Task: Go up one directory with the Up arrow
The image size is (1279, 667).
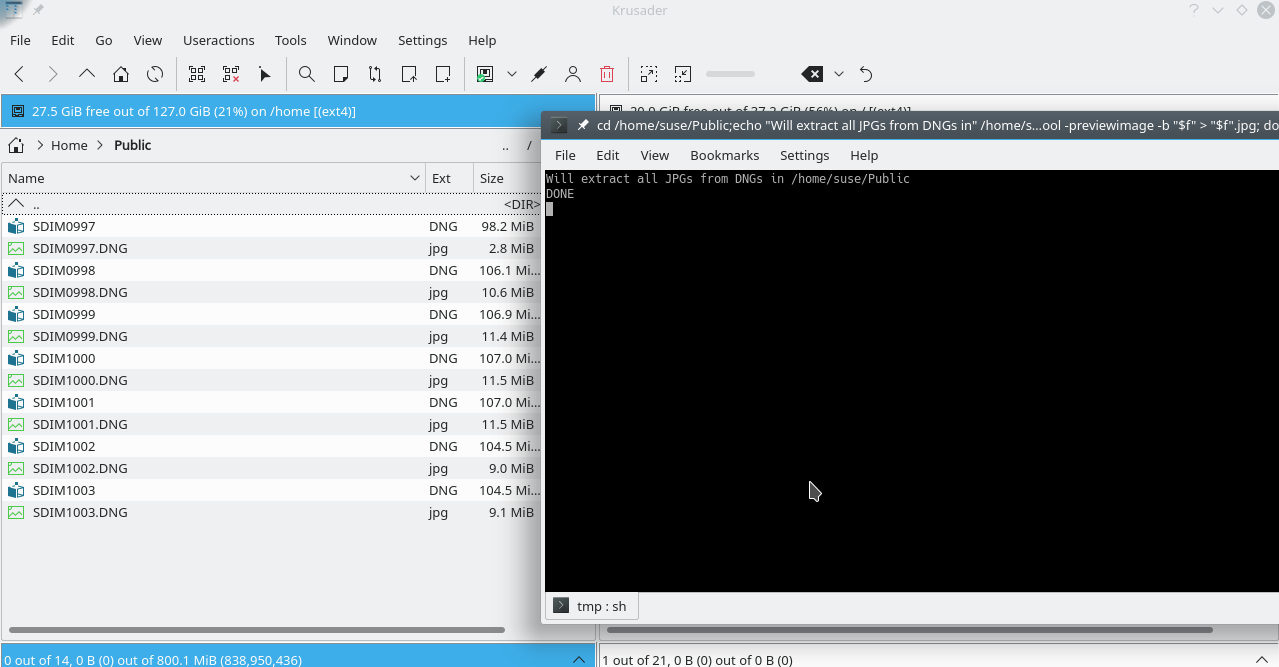Action: 87,74
